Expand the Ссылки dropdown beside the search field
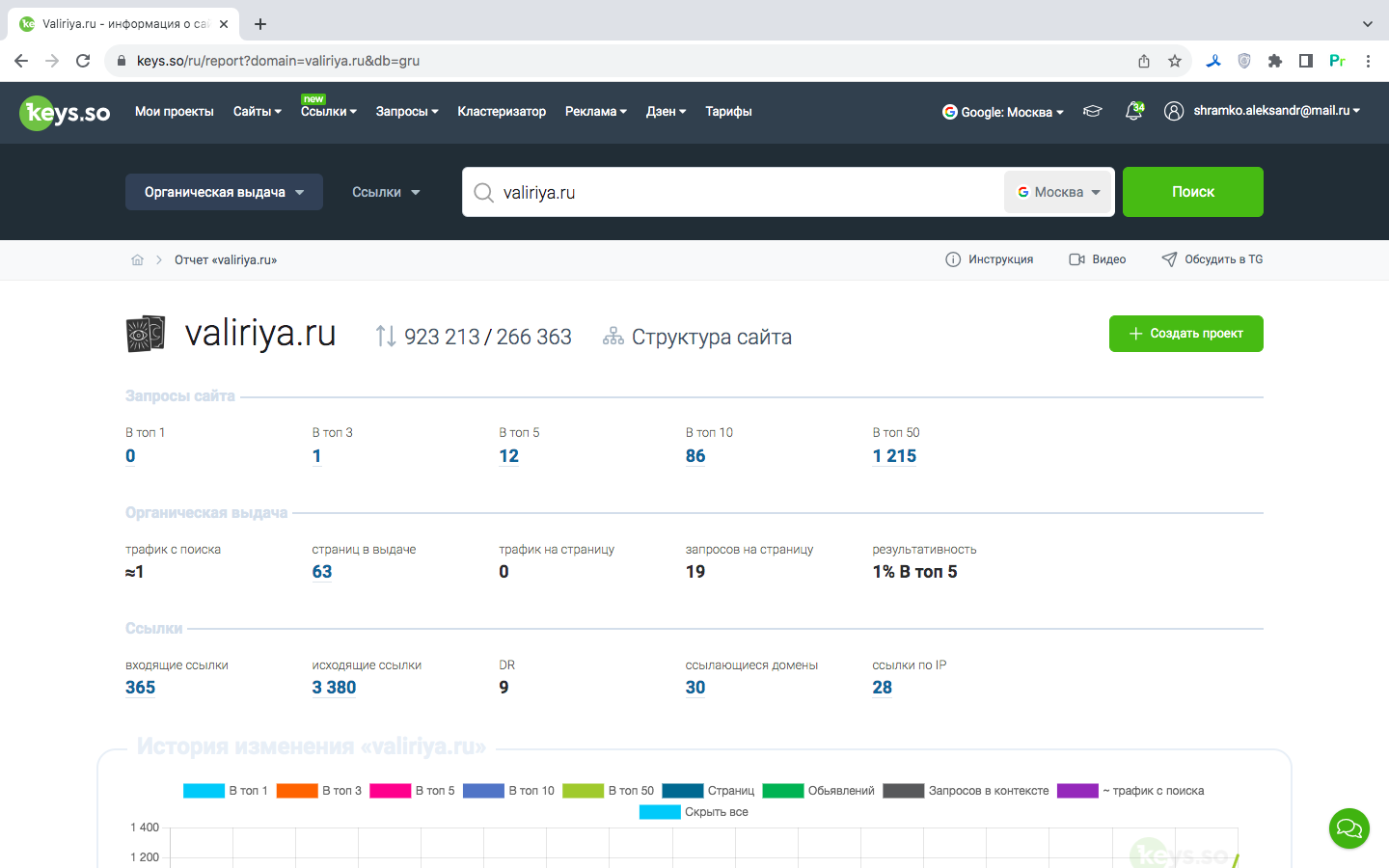This screenshot has width=1389, height=868. coord(386,192)
